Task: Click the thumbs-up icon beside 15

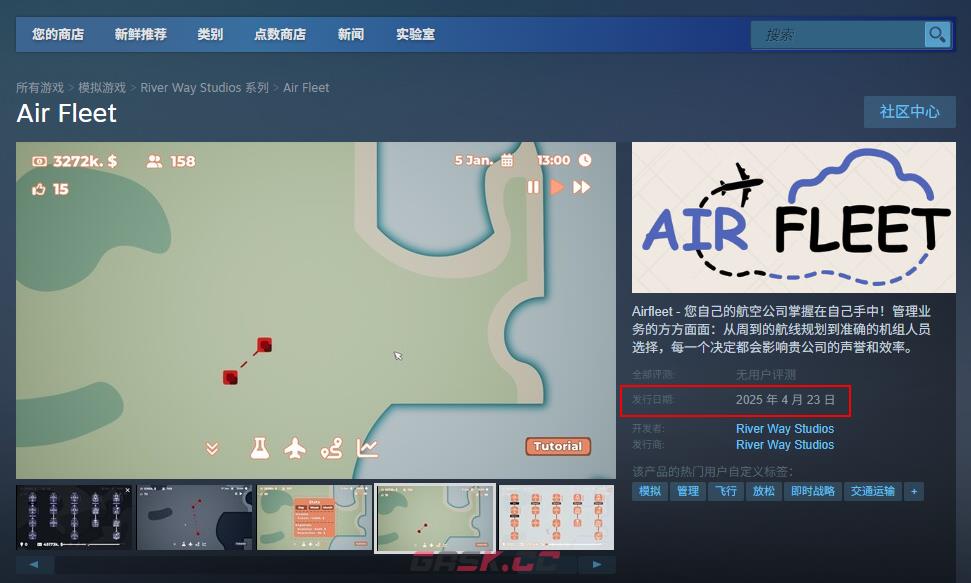Action: (x=39, y=189)
